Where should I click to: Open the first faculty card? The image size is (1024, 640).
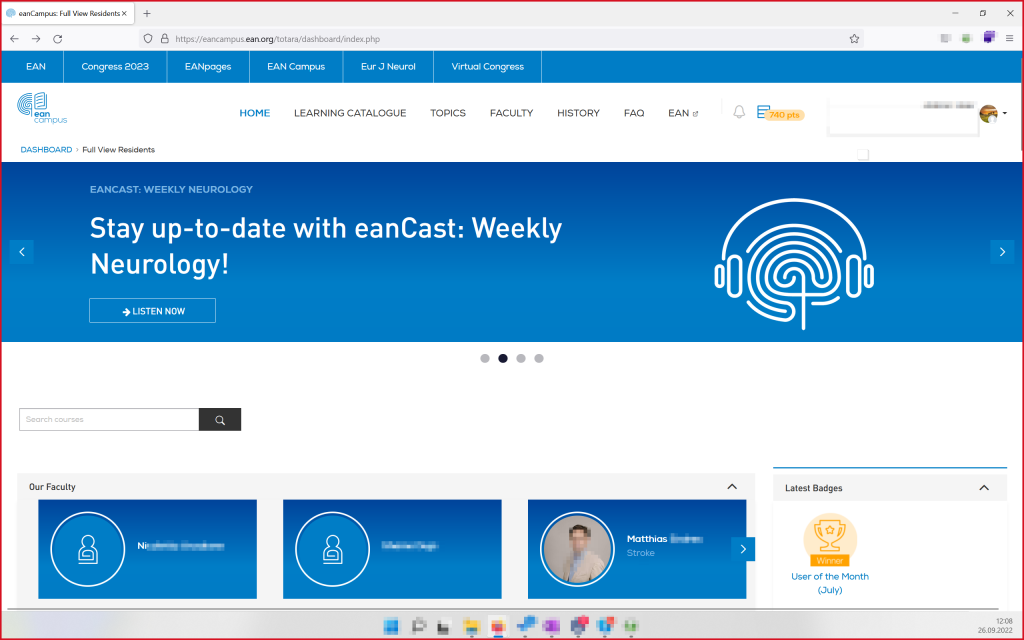tap(148, 549)
